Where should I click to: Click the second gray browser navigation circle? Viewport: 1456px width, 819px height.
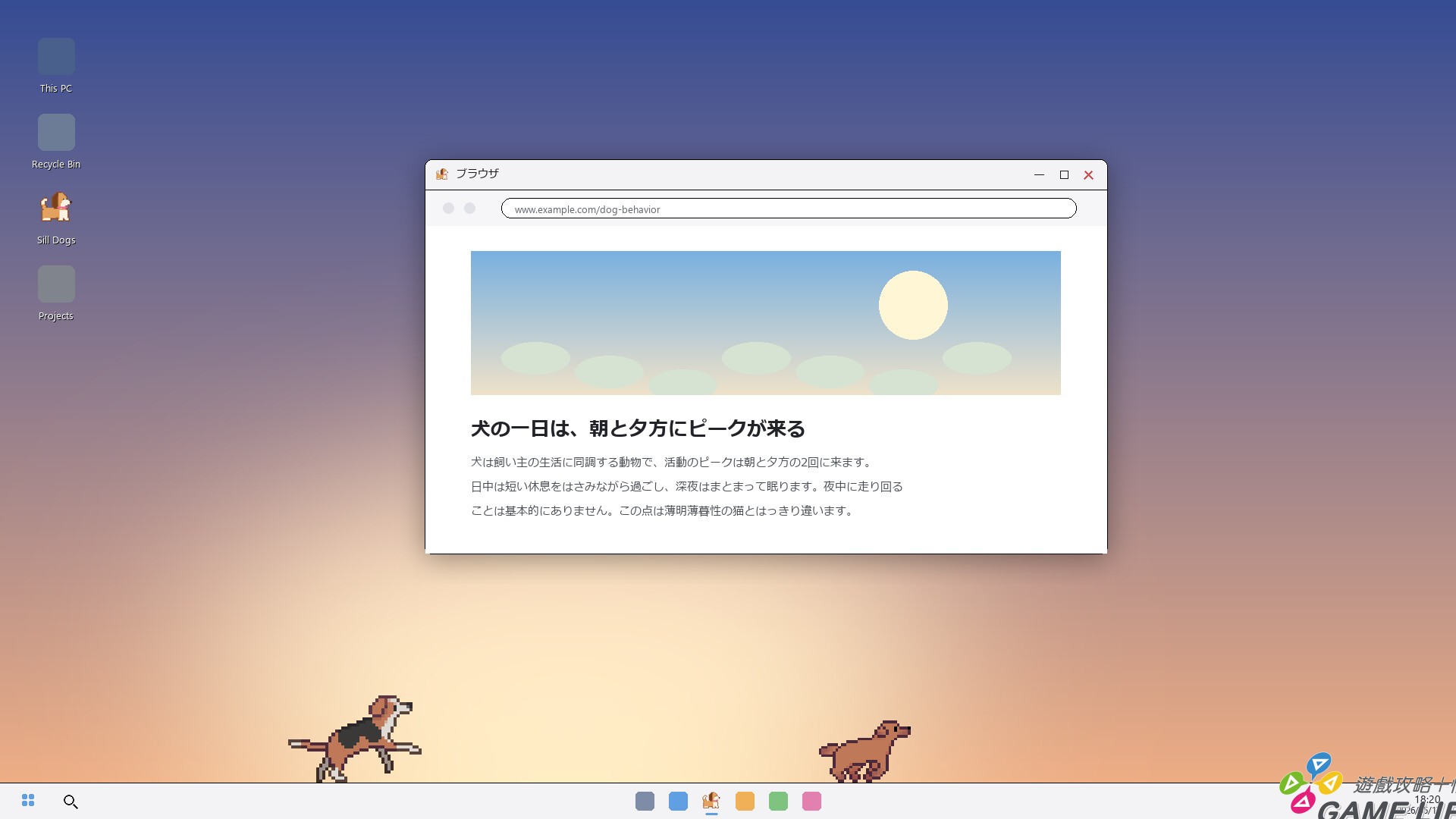tap(469, 208)
